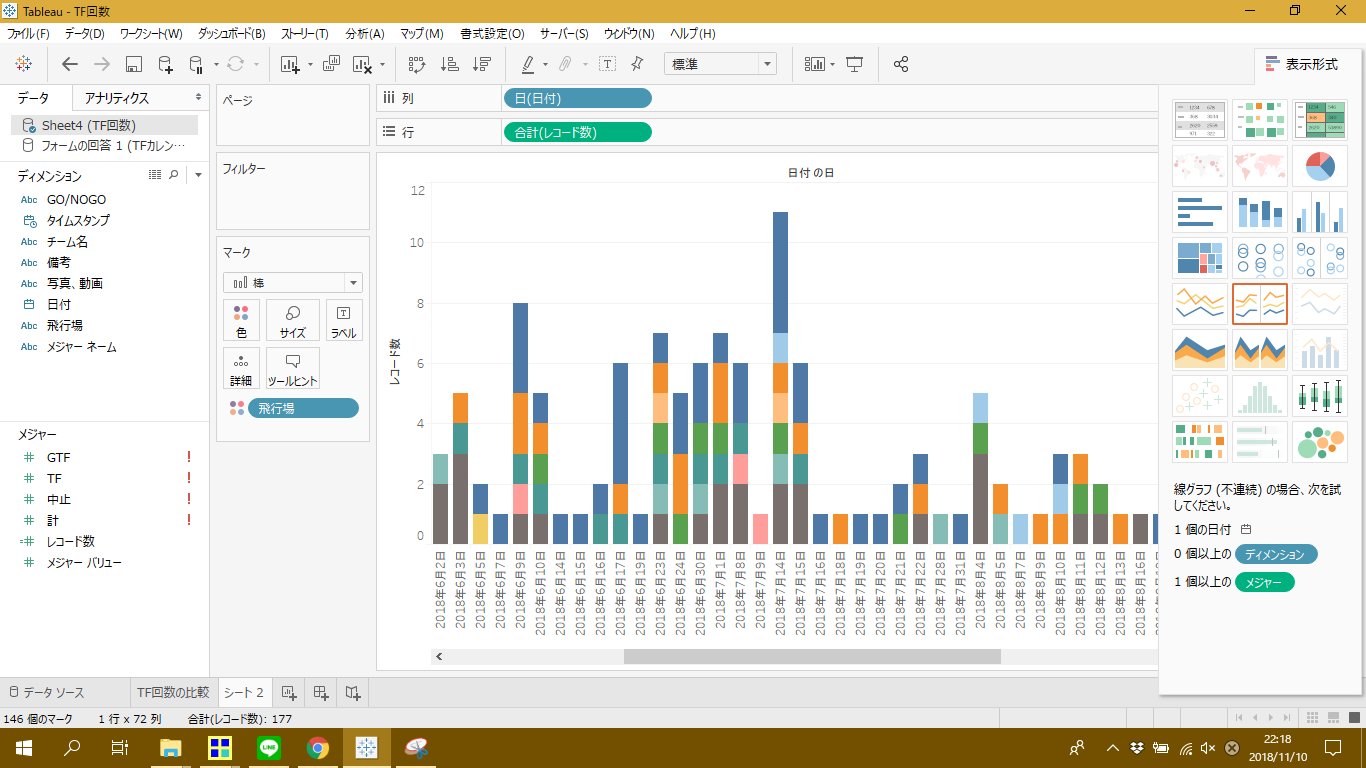Click horizontal scrollbar left arrow in chart

tap(440, 656)
